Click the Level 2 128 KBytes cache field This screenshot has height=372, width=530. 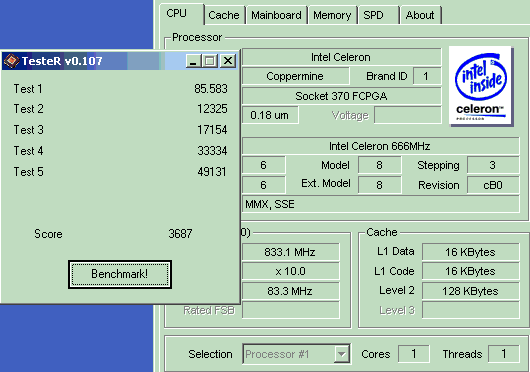[x=471, y=291]
